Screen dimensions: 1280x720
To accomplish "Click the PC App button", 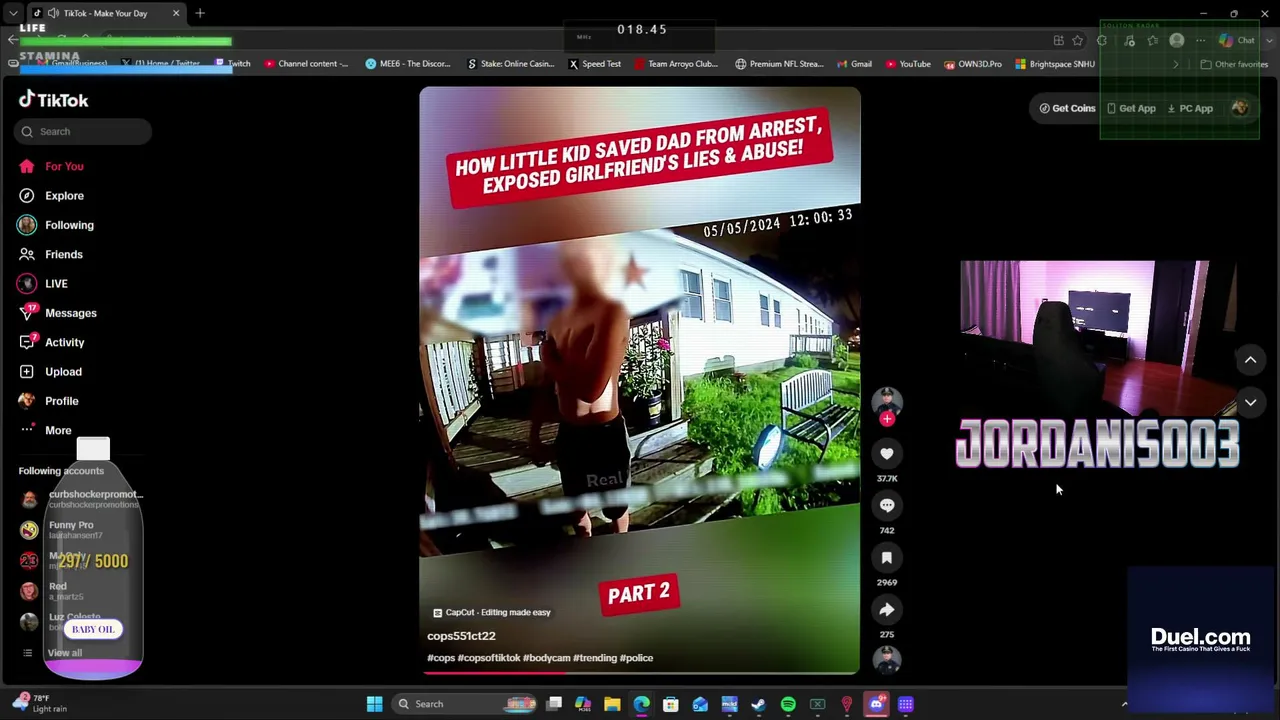I will point(1190,108).
